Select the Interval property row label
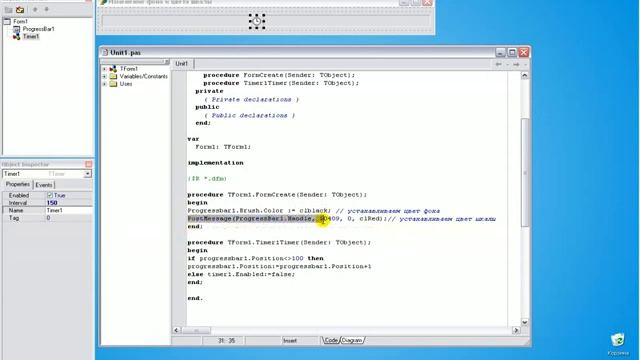Viewport: 640px width, 360px height. tap(18, 203)
